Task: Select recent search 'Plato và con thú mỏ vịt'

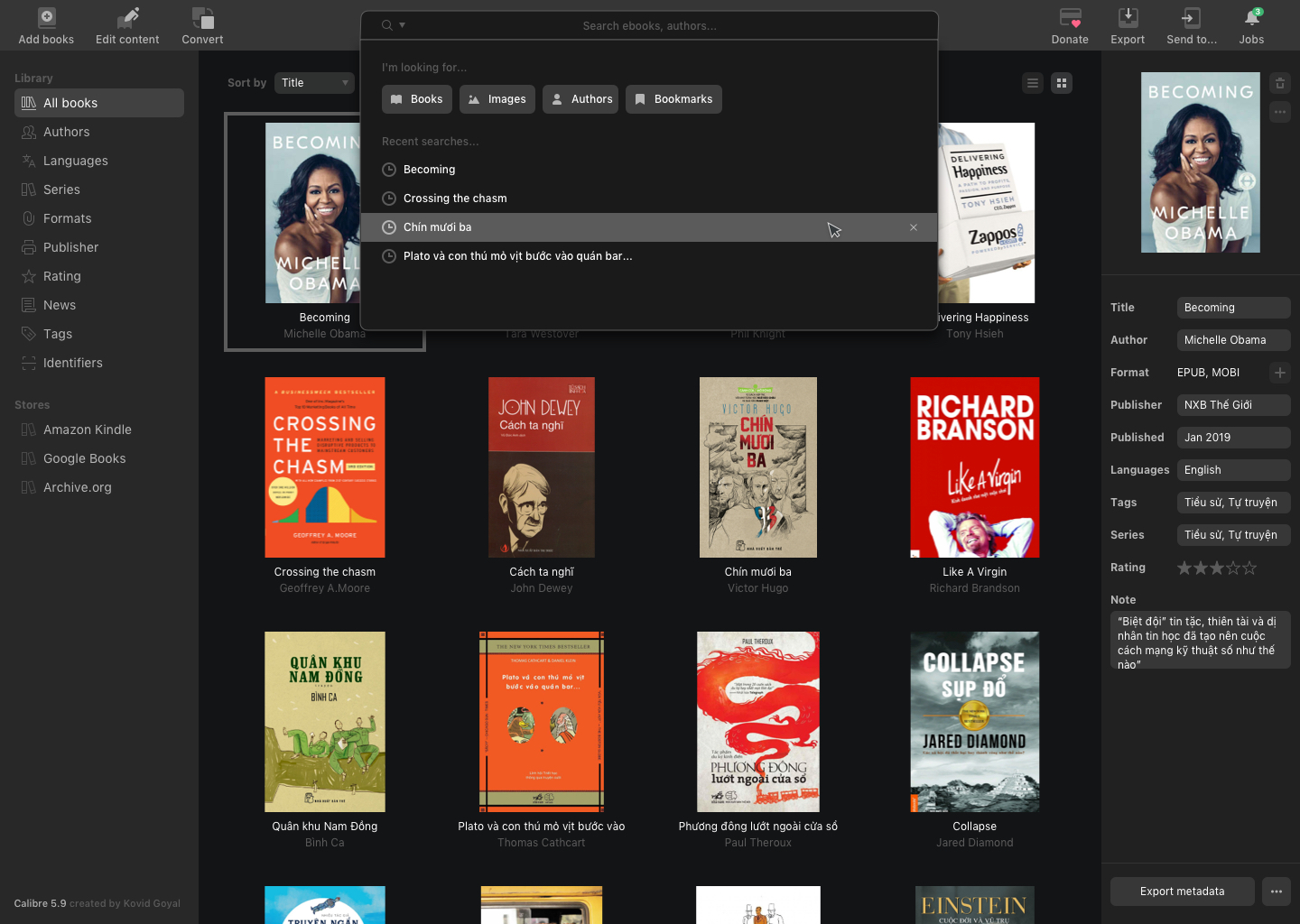Action: [x=649, y=256]
